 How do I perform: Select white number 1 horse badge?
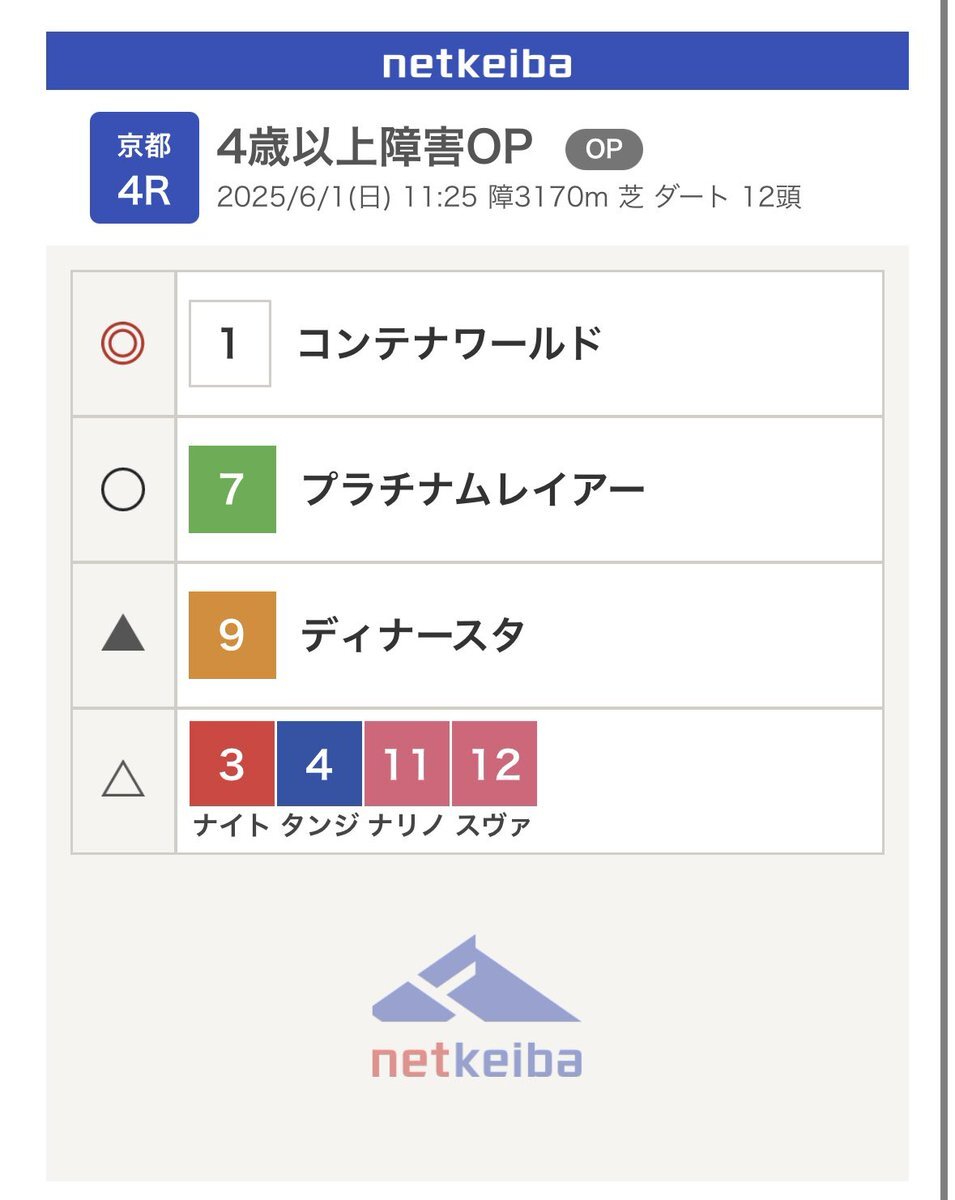tap(230, 344)
